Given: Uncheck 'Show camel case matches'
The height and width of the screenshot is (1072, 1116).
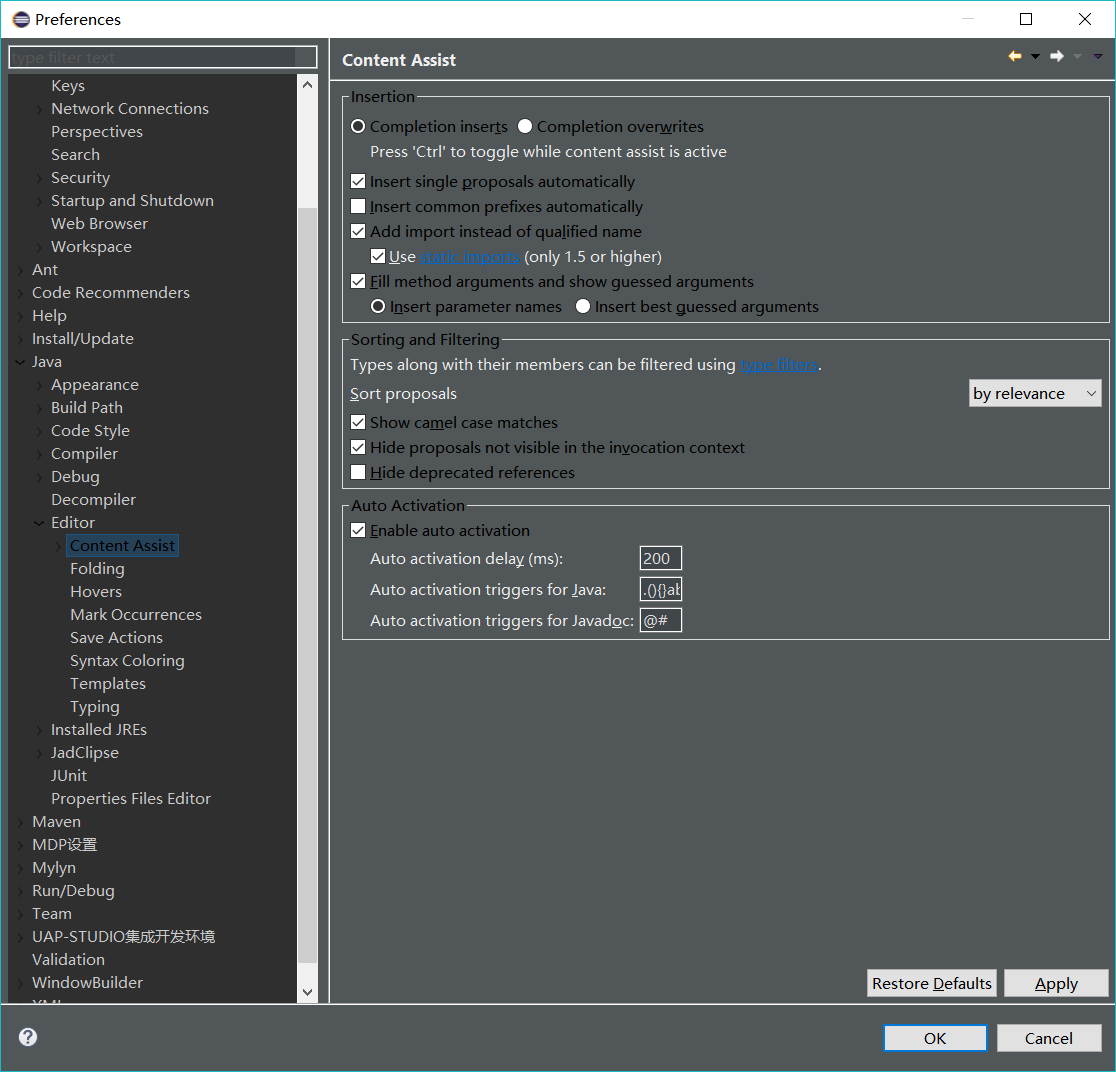Looking at the screenshot, I should 358,422.
